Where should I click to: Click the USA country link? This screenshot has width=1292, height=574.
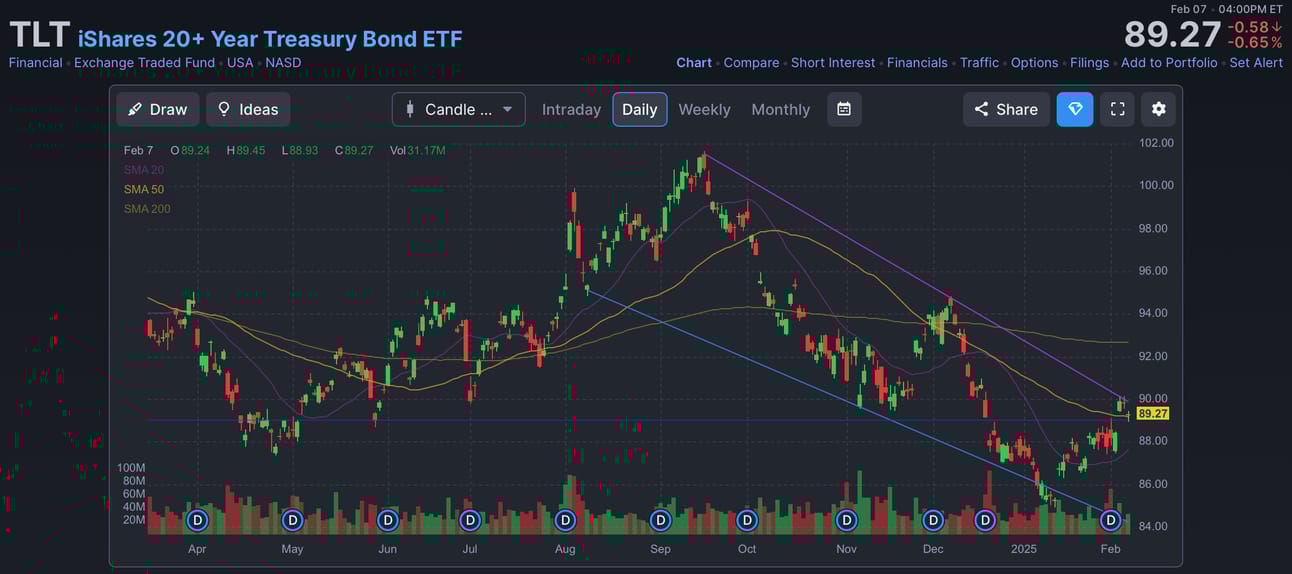tap(240, 62)
